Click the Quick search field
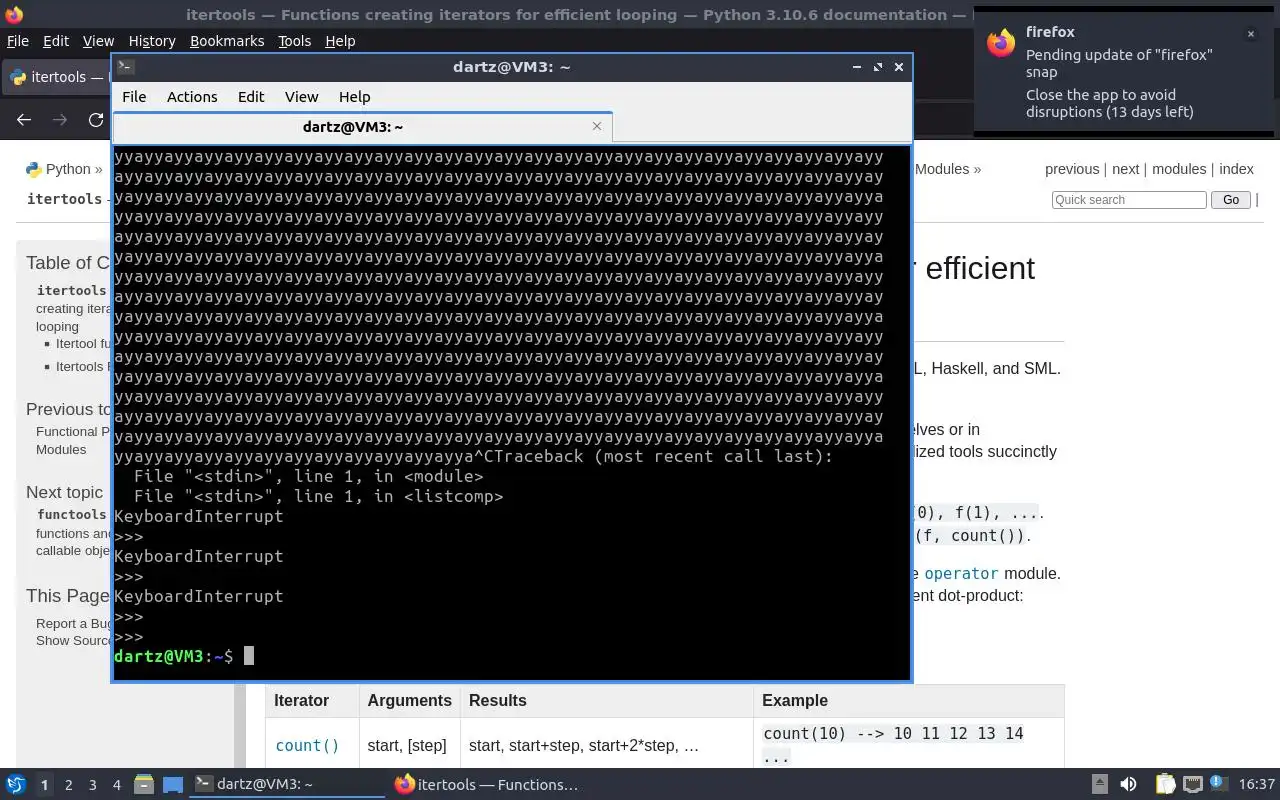Screen dimensions: 1280x800 1129,200
